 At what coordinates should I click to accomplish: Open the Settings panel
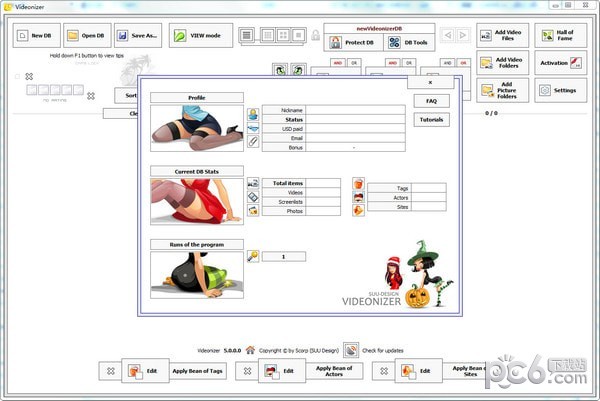pyautogui.click(x=560, y=90)
